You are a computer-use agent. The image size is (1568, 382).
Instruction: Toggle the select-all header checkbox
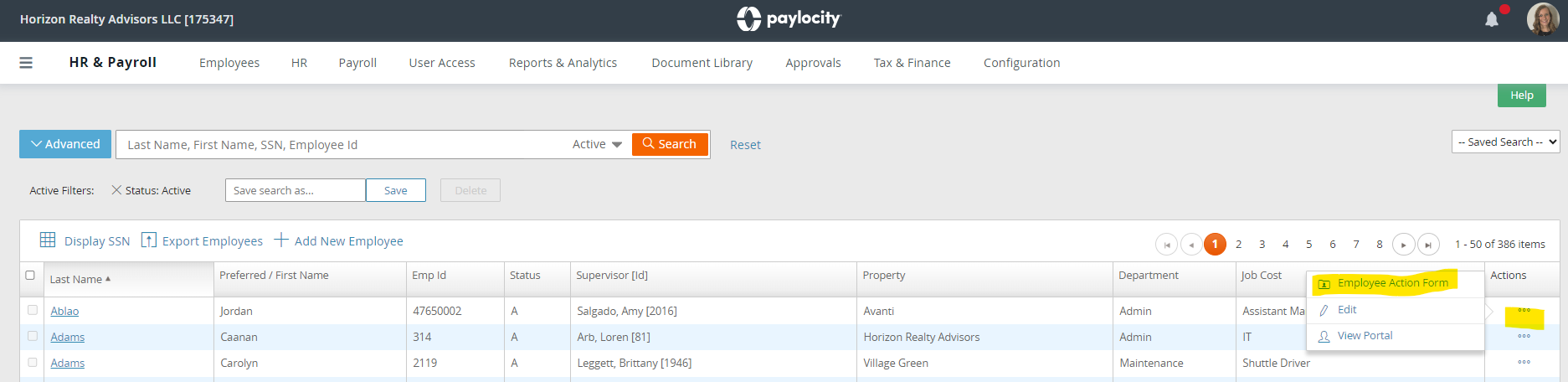coord(30,275)
